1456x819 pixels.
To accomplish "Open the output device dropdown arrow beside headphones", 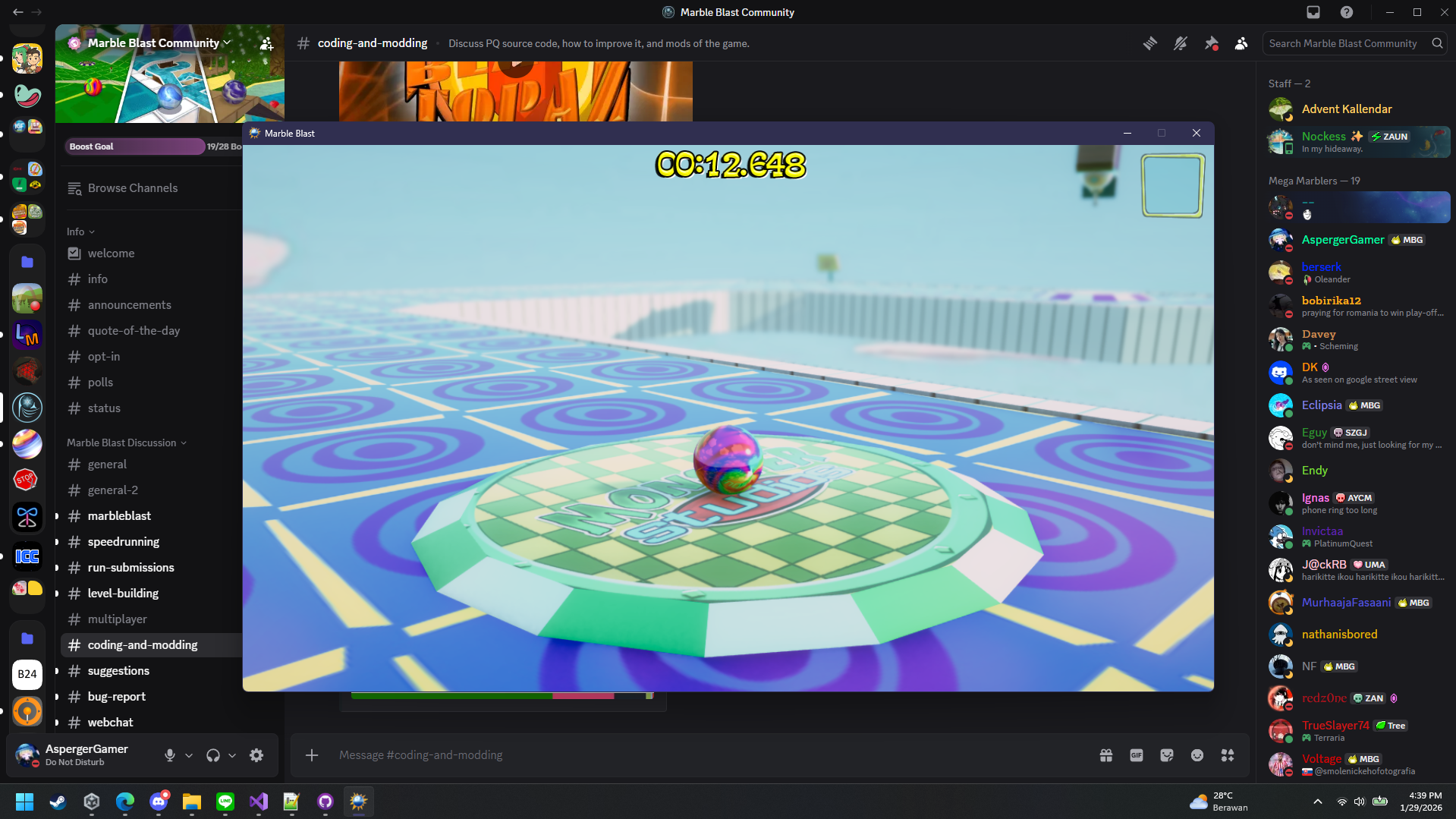I will tap(232, 755).
